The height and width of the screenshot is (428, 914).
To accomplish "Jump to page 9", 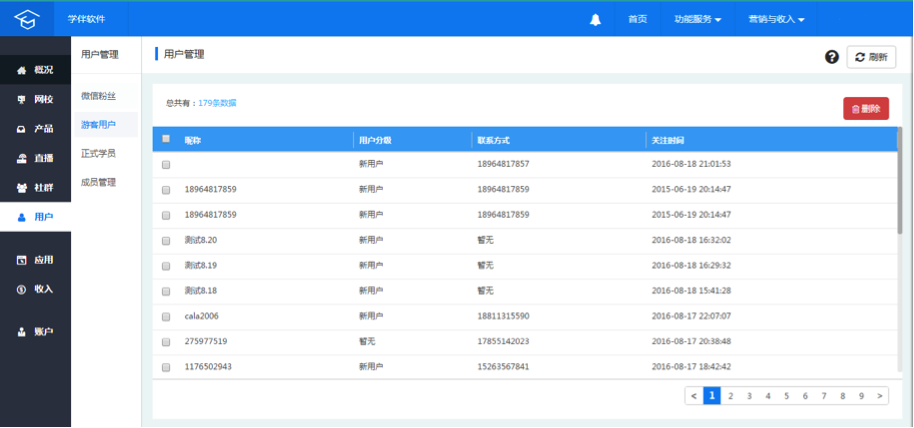I will pyautogui.click(x=861, y=396).
